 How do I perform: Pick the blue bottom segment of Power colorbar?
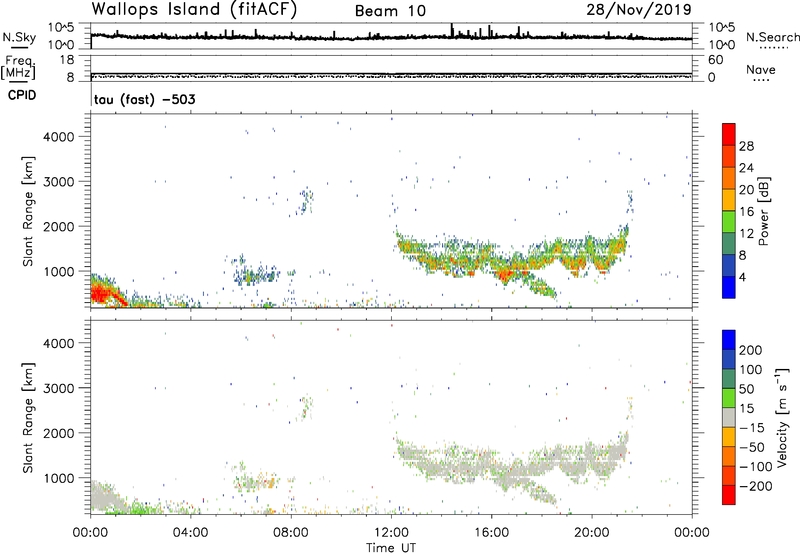729,289
